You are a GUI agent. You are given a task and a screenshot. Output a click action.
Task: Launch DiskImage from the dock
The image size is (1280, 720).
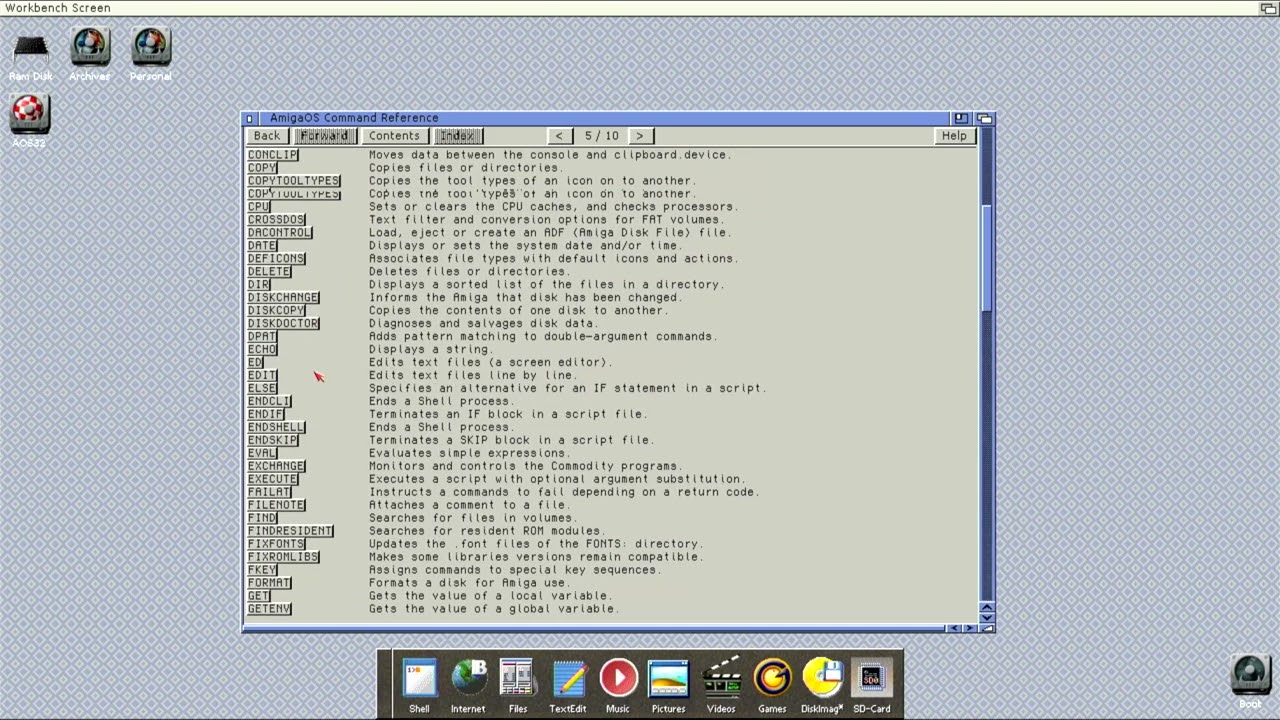tap(822, 687)
